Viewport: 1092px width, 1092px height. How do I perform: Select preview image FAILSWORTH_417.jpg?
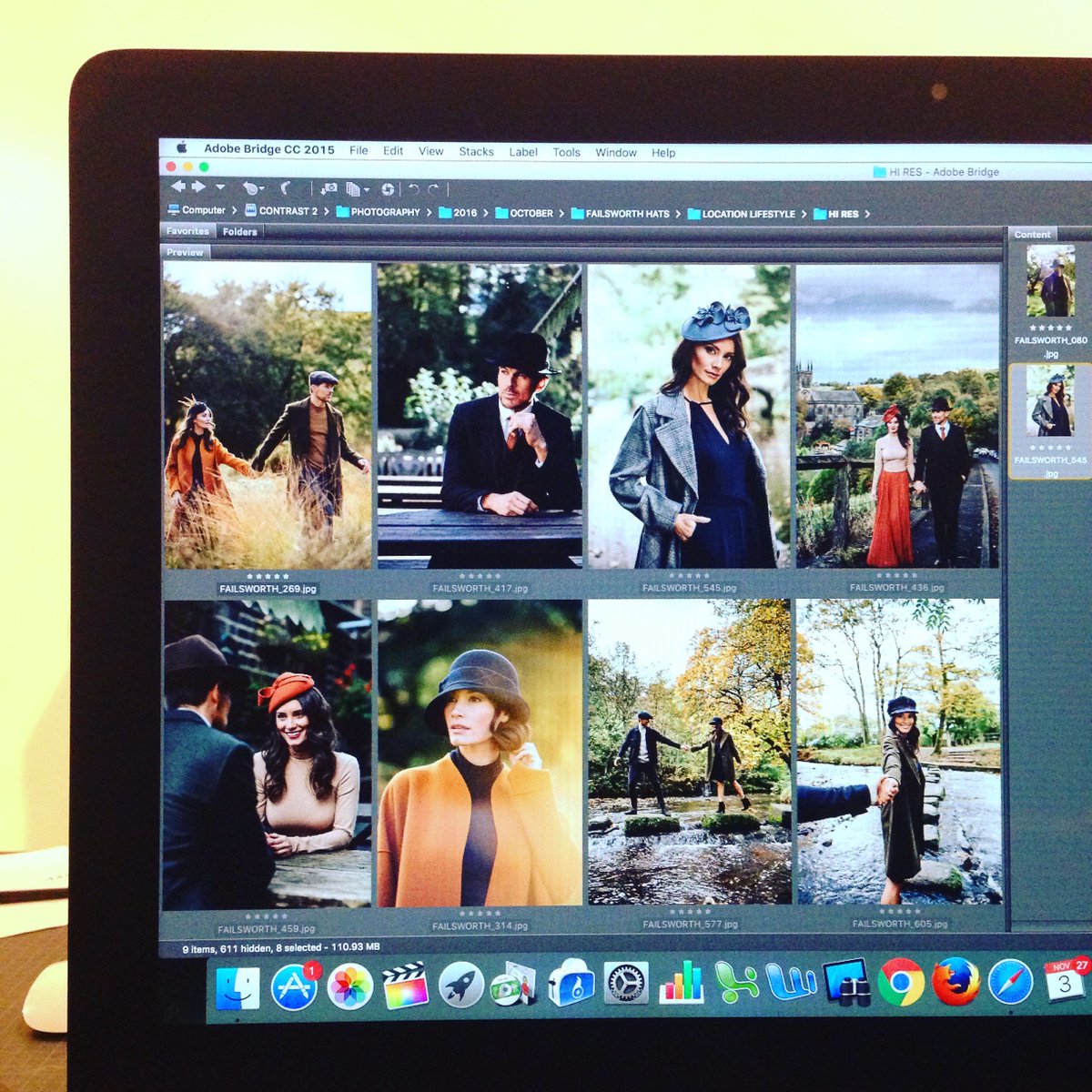pyautogui.click(x=480, y=416)
